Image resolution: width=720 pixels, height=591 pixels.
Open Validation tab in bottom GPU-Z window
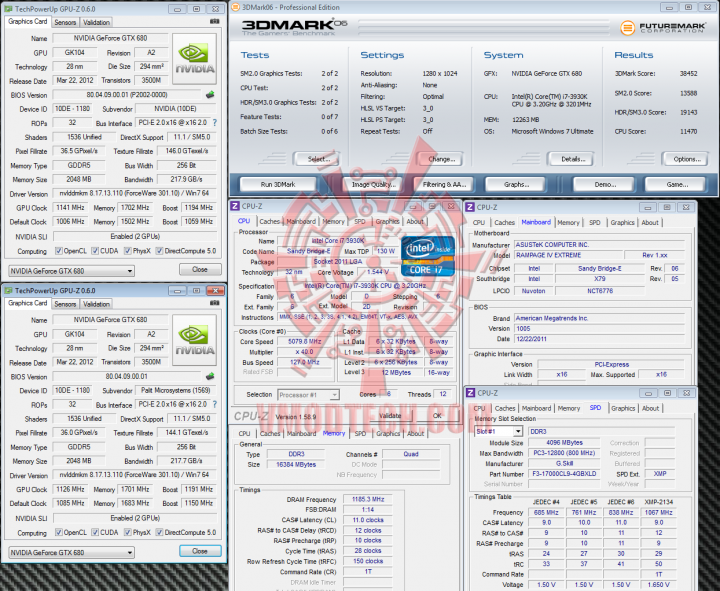tap(96, 304)
